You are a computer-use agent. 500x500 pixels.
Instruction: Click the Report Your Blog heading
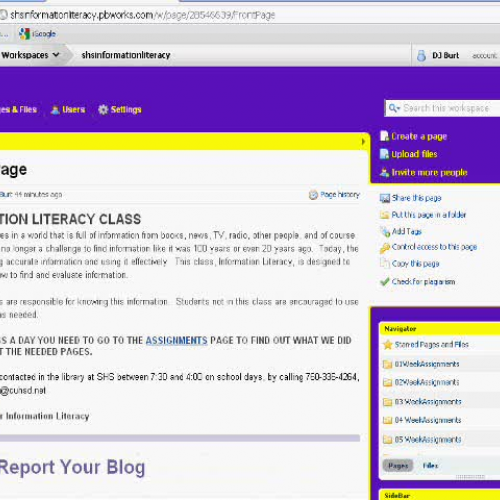72,467
